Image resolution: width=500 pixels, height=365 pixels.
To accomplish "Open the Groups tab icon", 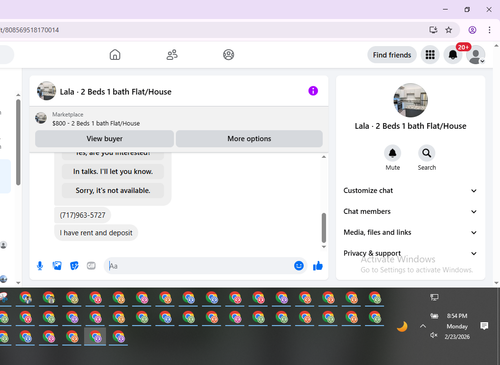I will point(228,55).
